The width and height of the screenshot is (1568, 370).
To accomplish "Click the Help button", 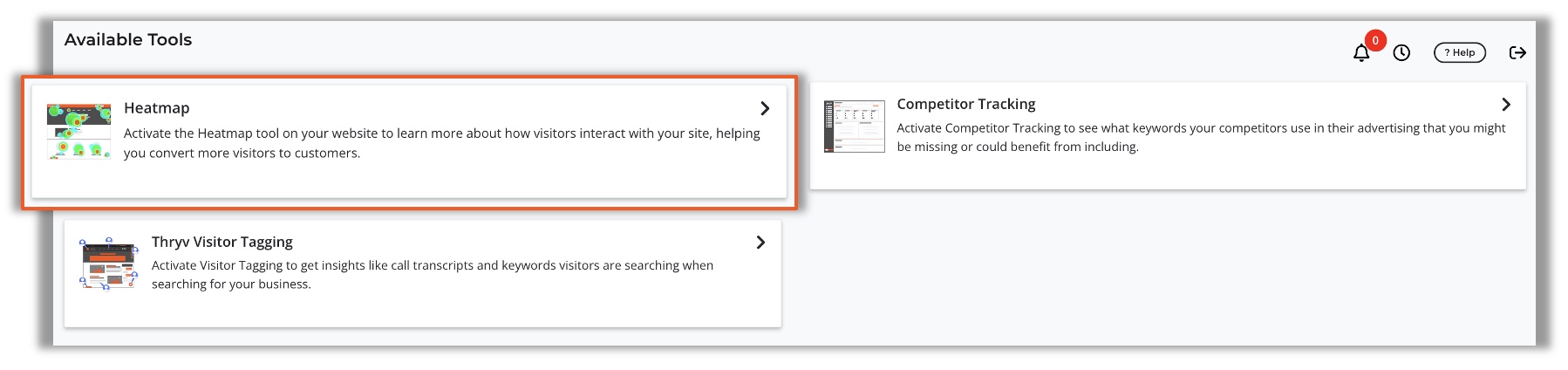I will tap(1460, 52).
